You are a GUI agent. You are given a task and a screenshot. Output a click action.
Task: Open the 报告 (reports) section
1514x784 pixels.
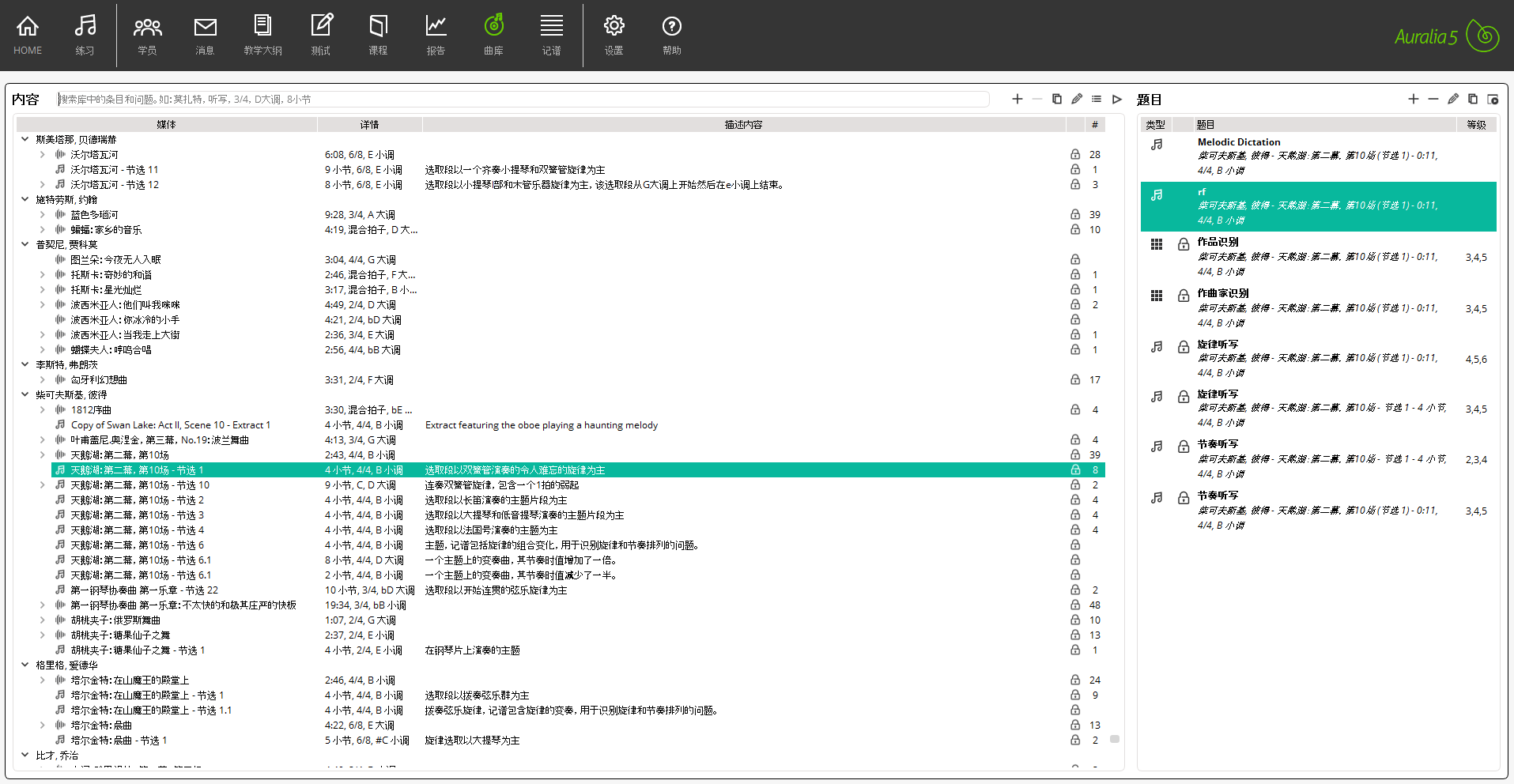436,36
